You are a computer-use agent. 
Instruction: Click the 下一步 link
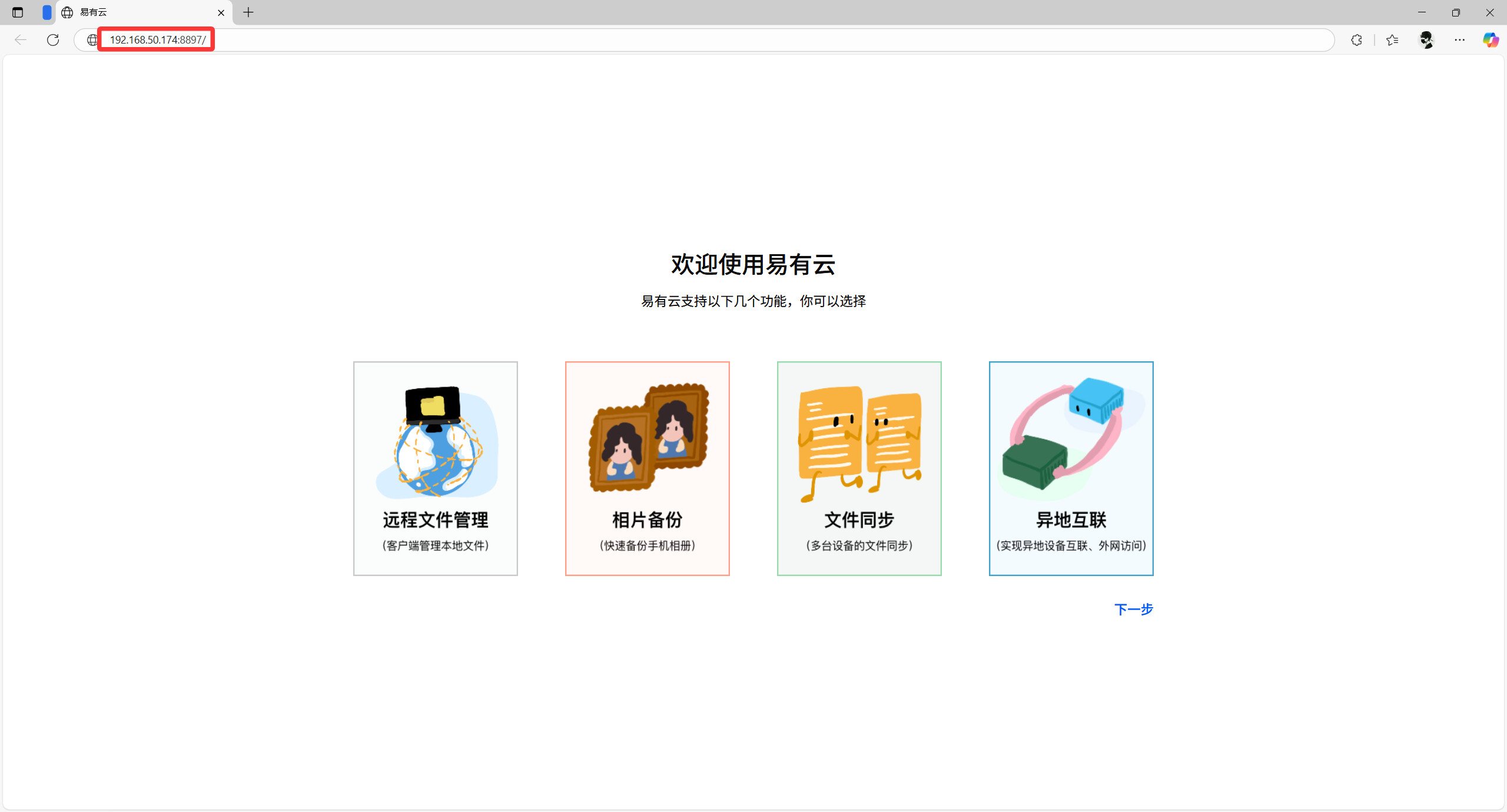1133,609
